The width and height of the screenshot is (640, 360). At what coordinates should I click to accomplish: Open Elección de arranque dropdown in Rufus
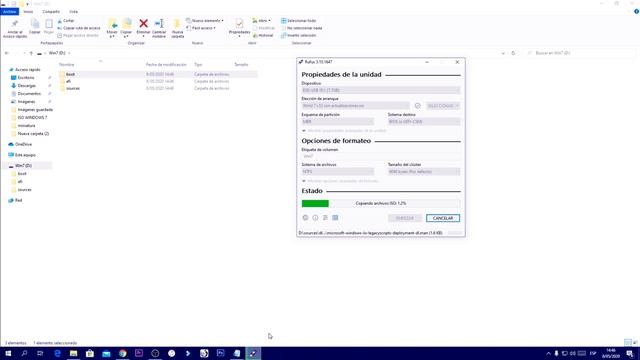point(356,106)
